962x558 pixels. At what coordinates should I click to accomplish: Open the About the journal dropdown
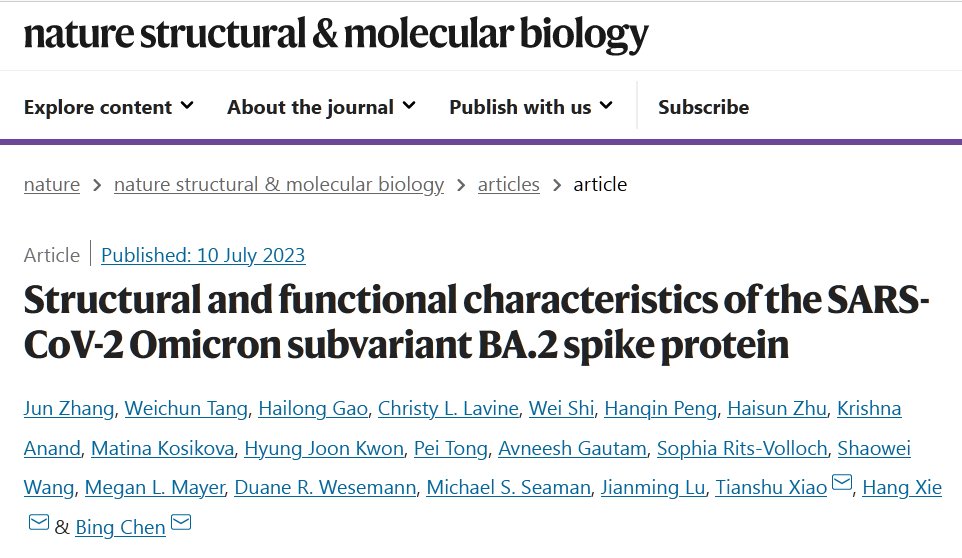(x=321, y=107)
